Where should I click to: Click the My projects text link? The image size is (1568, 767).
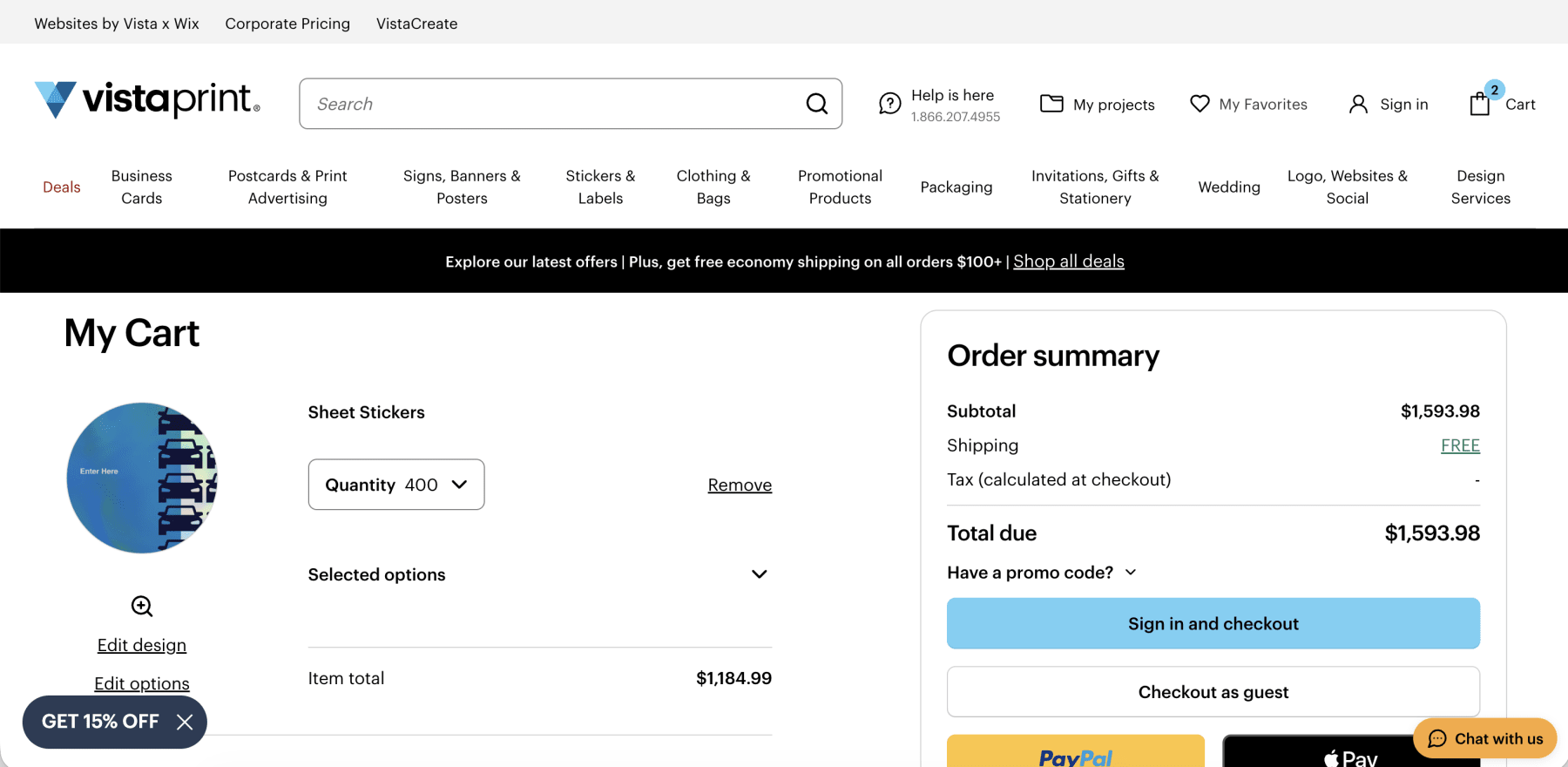1114,105
